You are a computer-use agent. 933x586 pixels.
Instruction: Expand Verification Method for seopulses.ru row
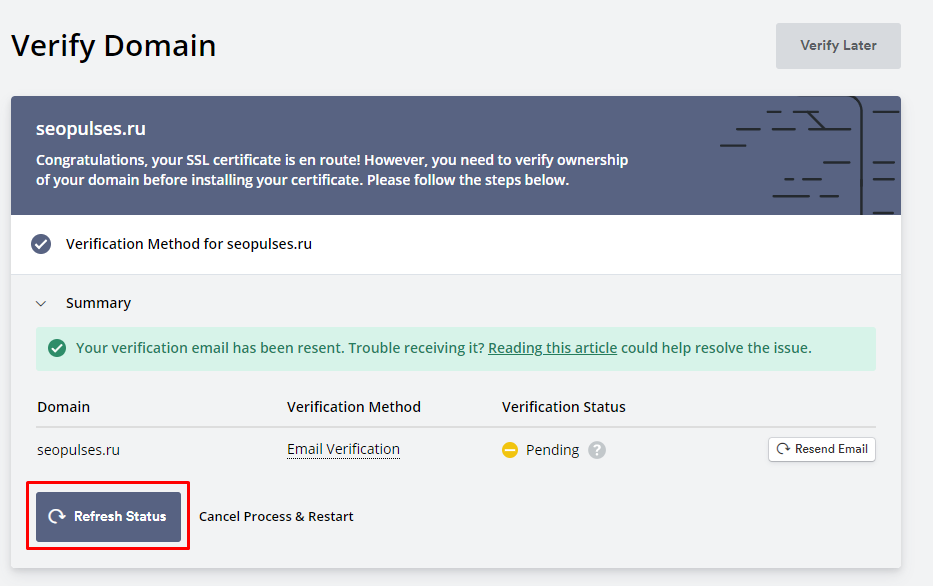point(456,244)
